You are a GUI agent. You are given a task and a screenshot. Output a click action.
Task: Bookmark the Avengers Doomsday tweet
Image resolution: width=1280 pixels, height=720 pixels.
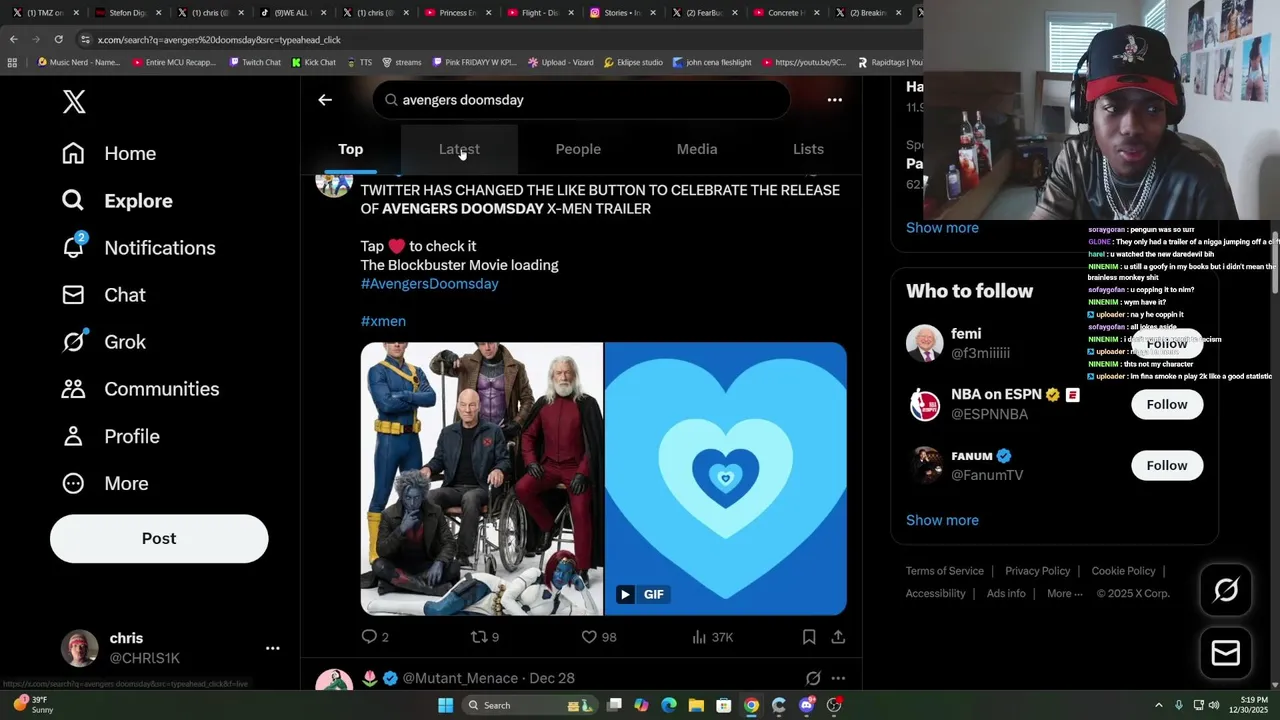point(809,637)
